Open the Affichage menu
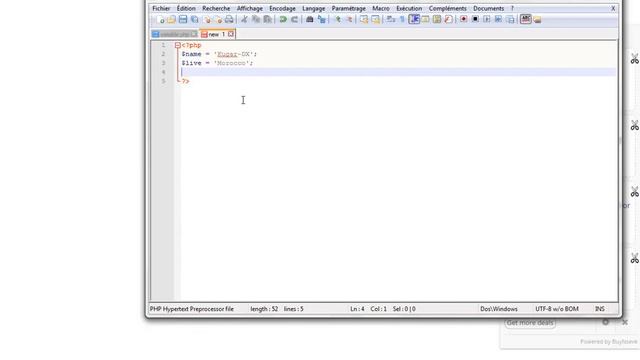This screenshot has width=640, height=360. click(250, 8)
